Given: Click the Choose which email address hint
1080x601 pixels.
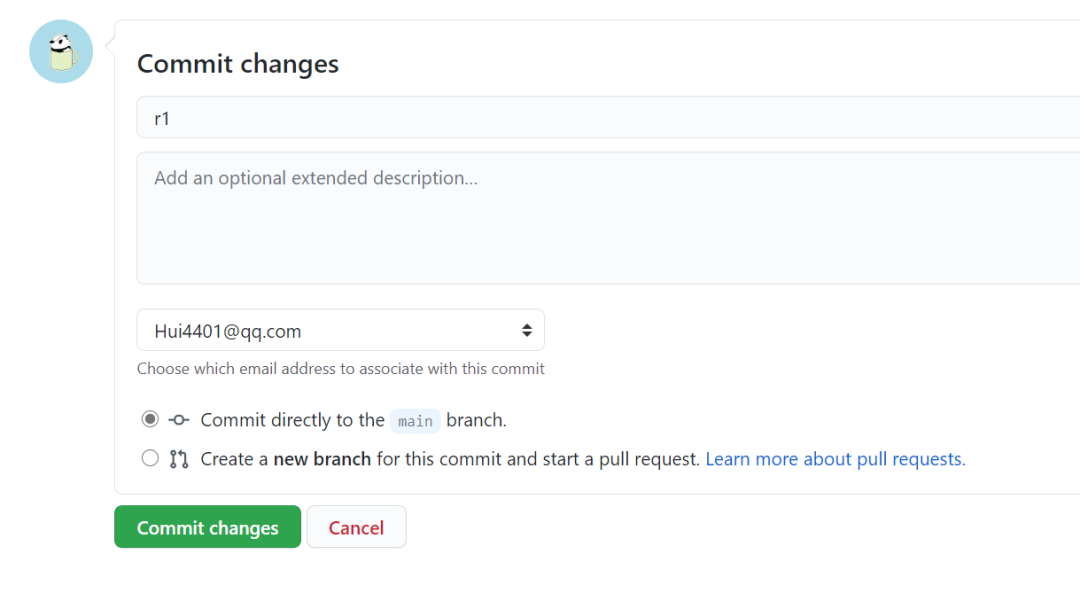Looking at the screenshot, I should click(x=341, y=369).
